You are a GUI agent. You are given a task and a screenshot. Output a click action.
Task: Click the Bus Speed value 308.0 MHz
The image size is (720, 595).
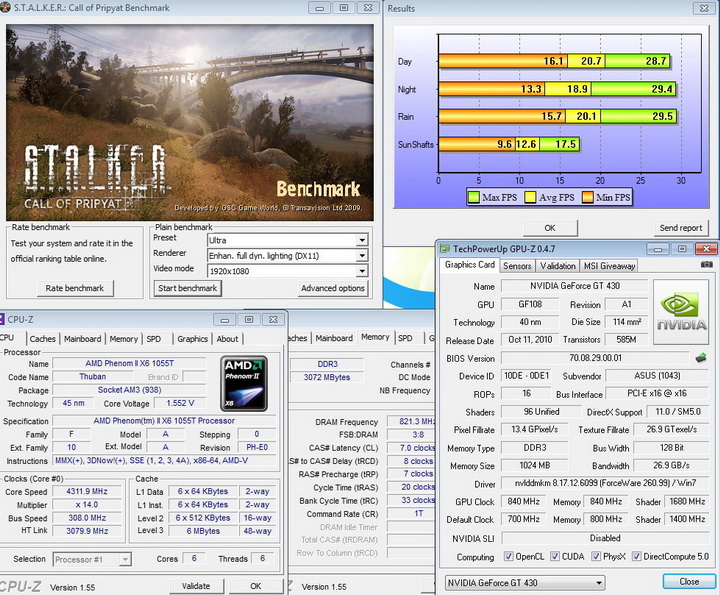tap(87, 518)
